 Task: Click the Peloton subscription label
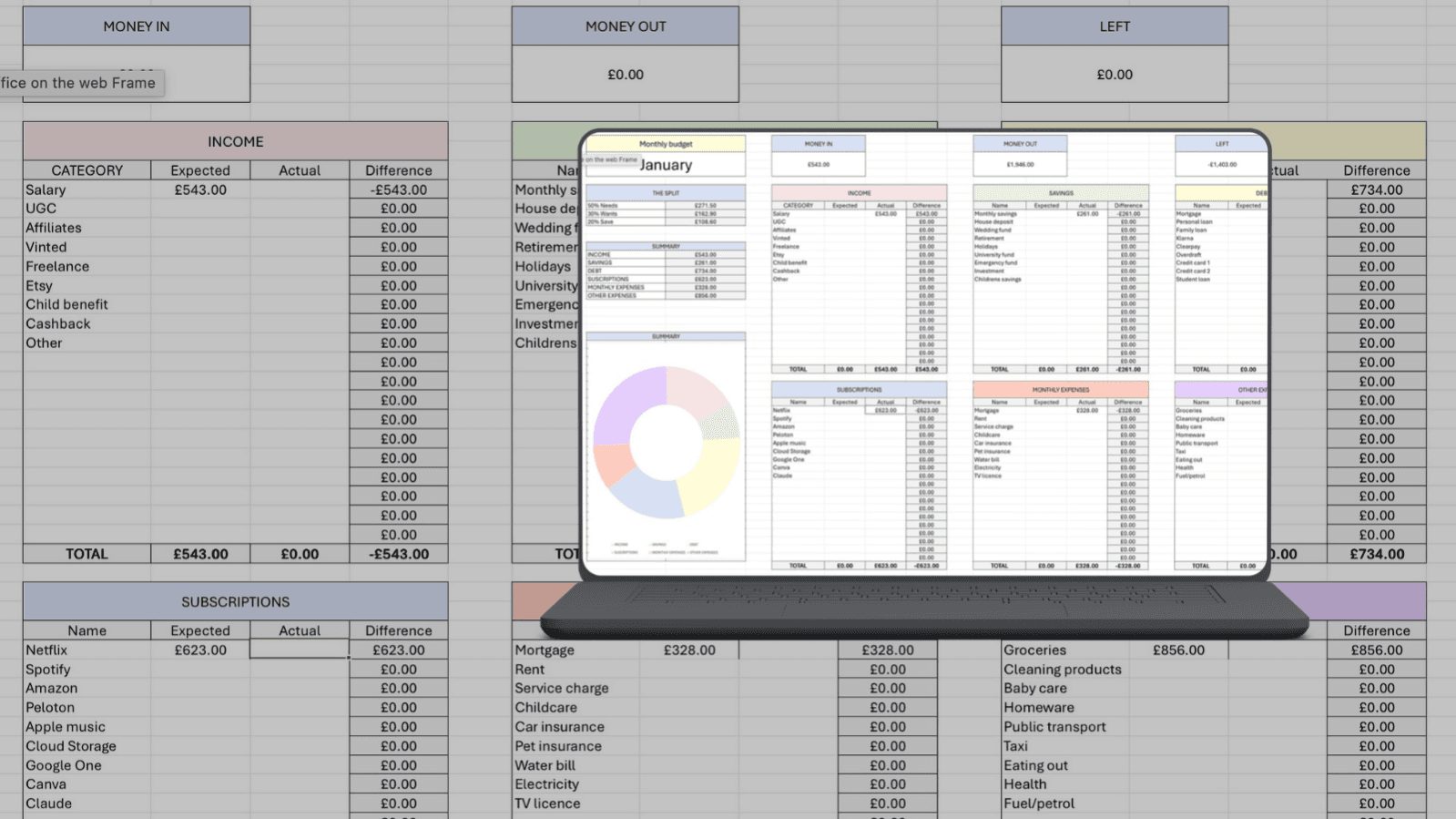tap(50, 707)
